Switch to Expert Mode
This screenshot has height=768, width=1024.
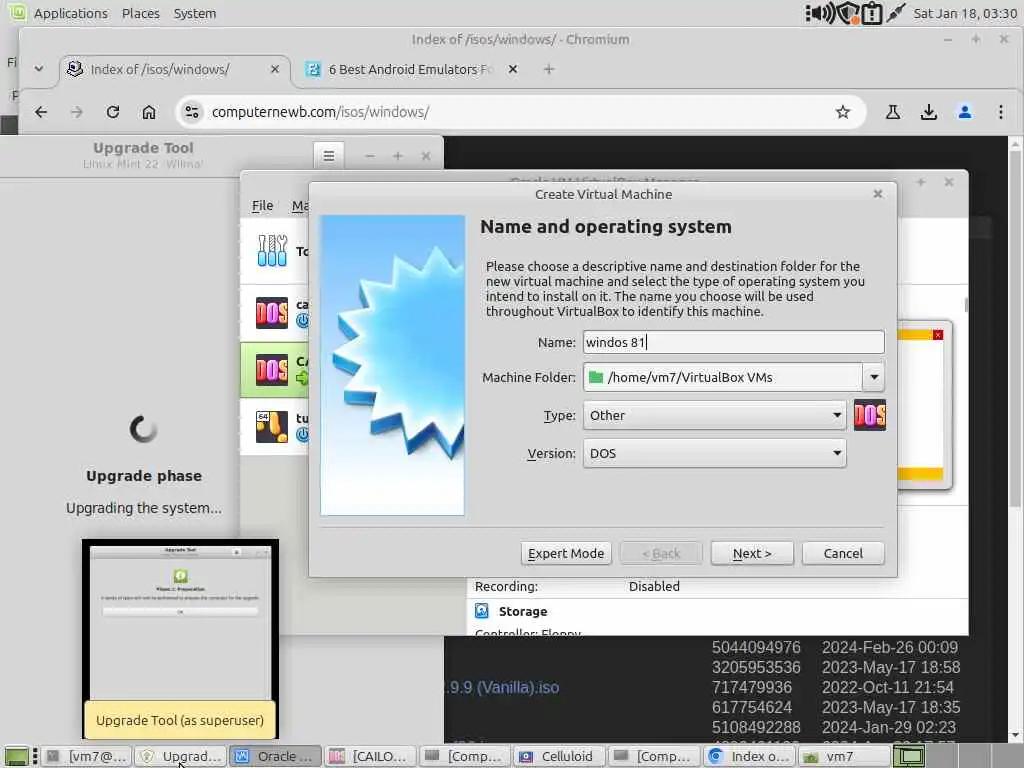[566, 553]
